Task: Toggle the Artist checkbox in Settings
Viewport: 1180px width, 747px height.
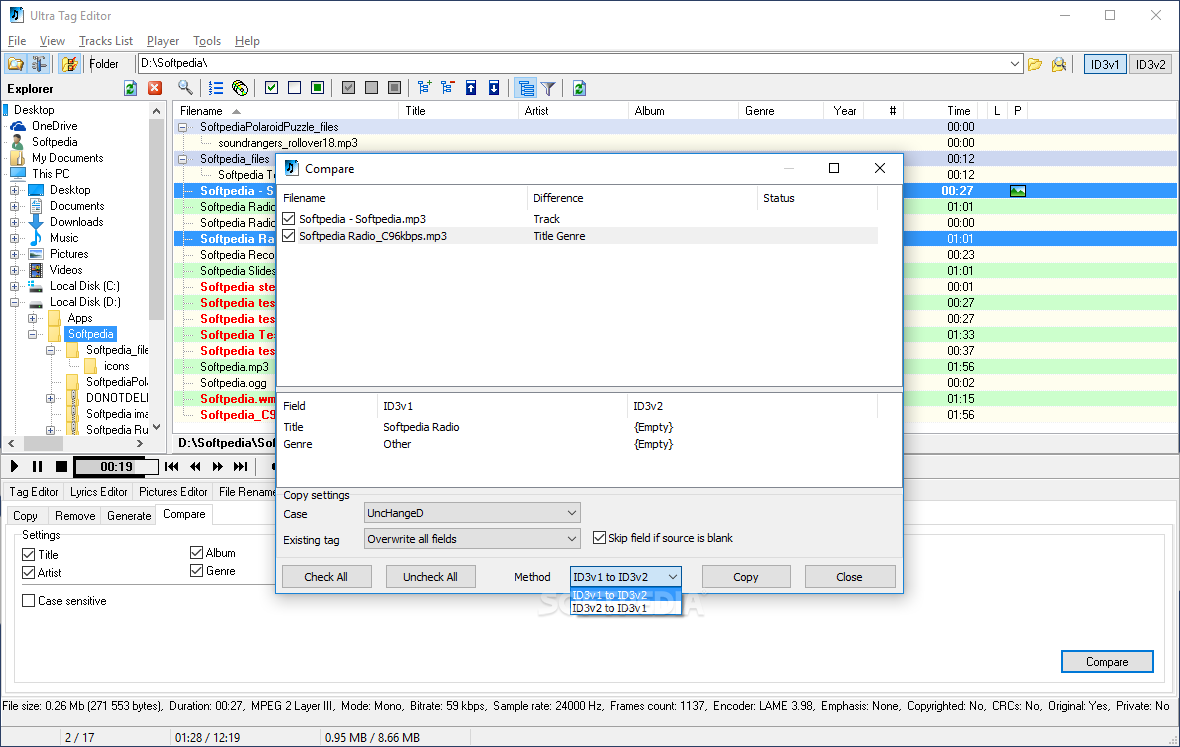Action: pos(29,572)
